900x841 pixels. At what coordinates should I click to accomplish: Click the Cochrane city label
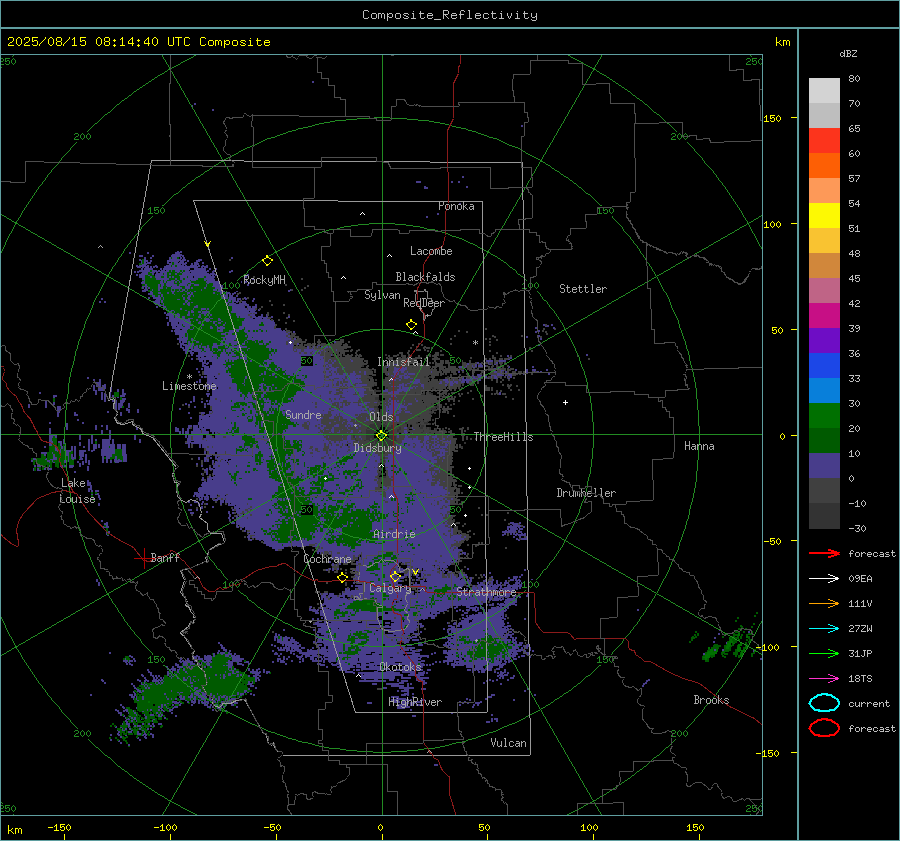coord(327,559)
